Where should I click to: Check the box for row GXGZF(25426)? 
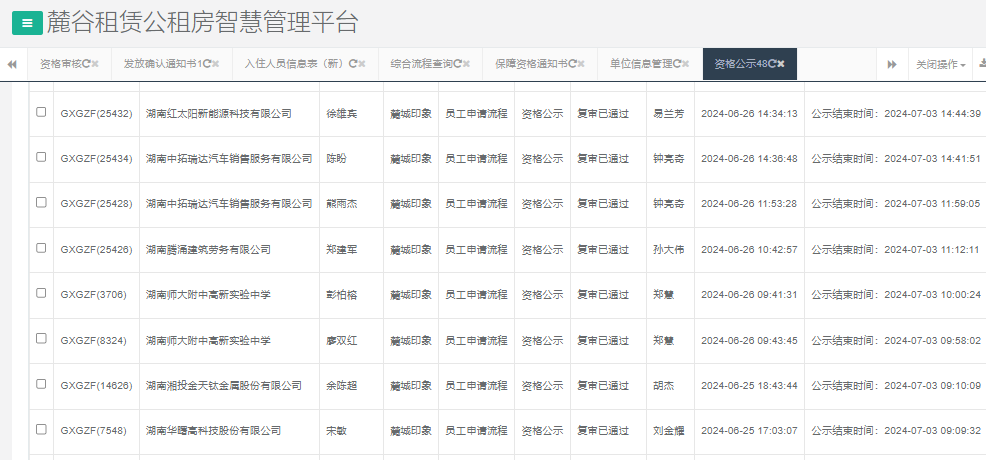pyautogui.click(x=41, y=248)
